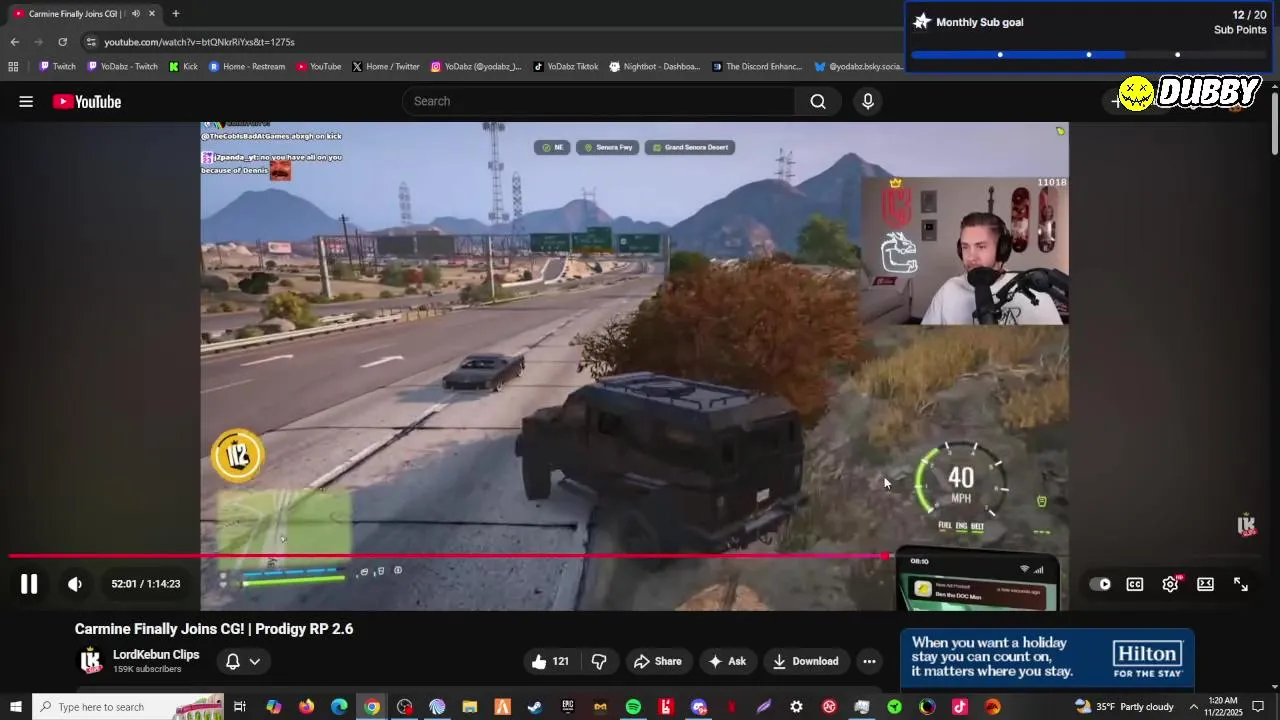The height and width of the screenshot is (720, 1280).
Task: Show hidden system tray icons
Action: 1193,707
